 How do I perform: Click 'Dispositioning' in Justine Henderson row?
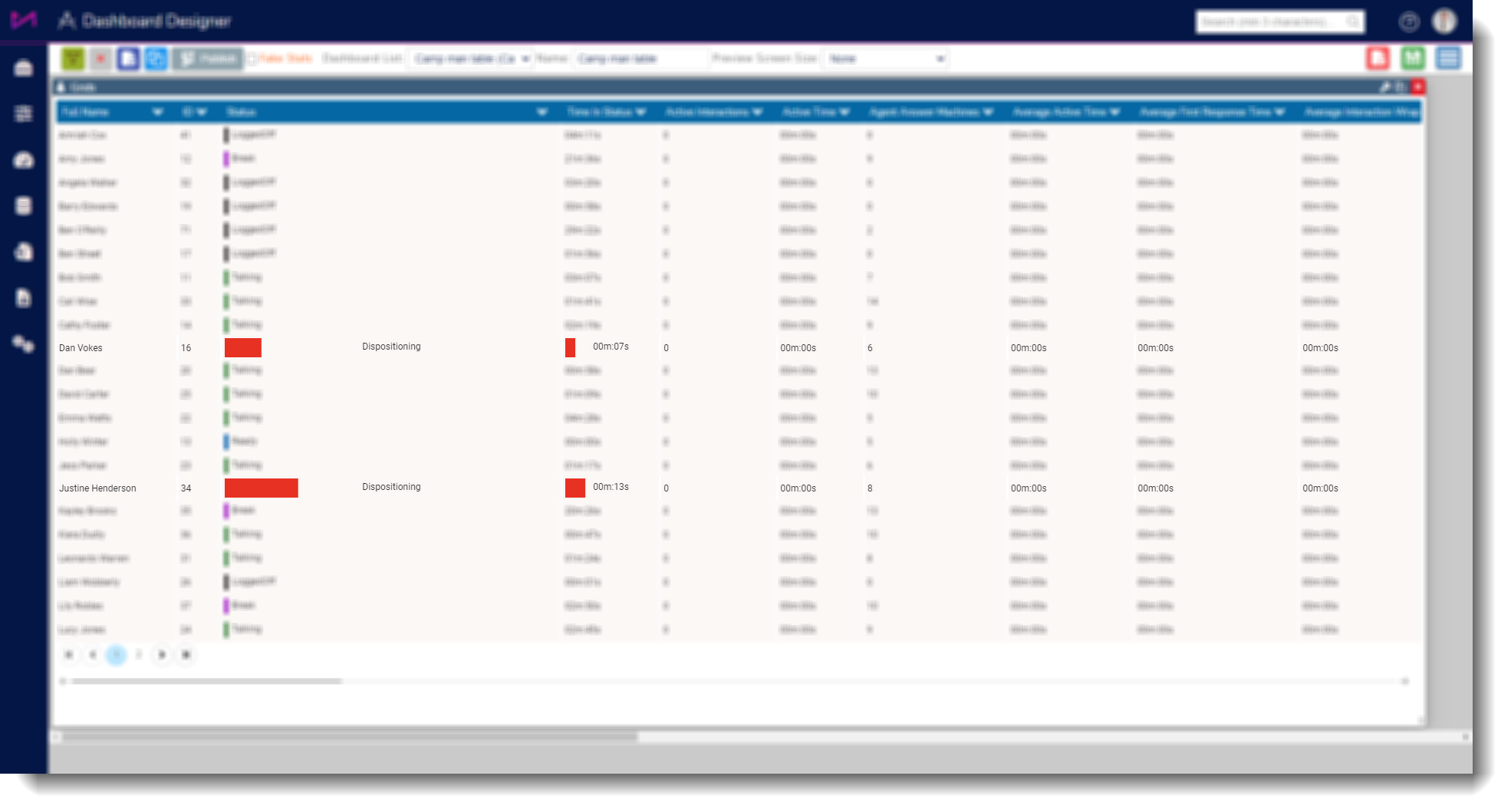[x=391, y=487]
